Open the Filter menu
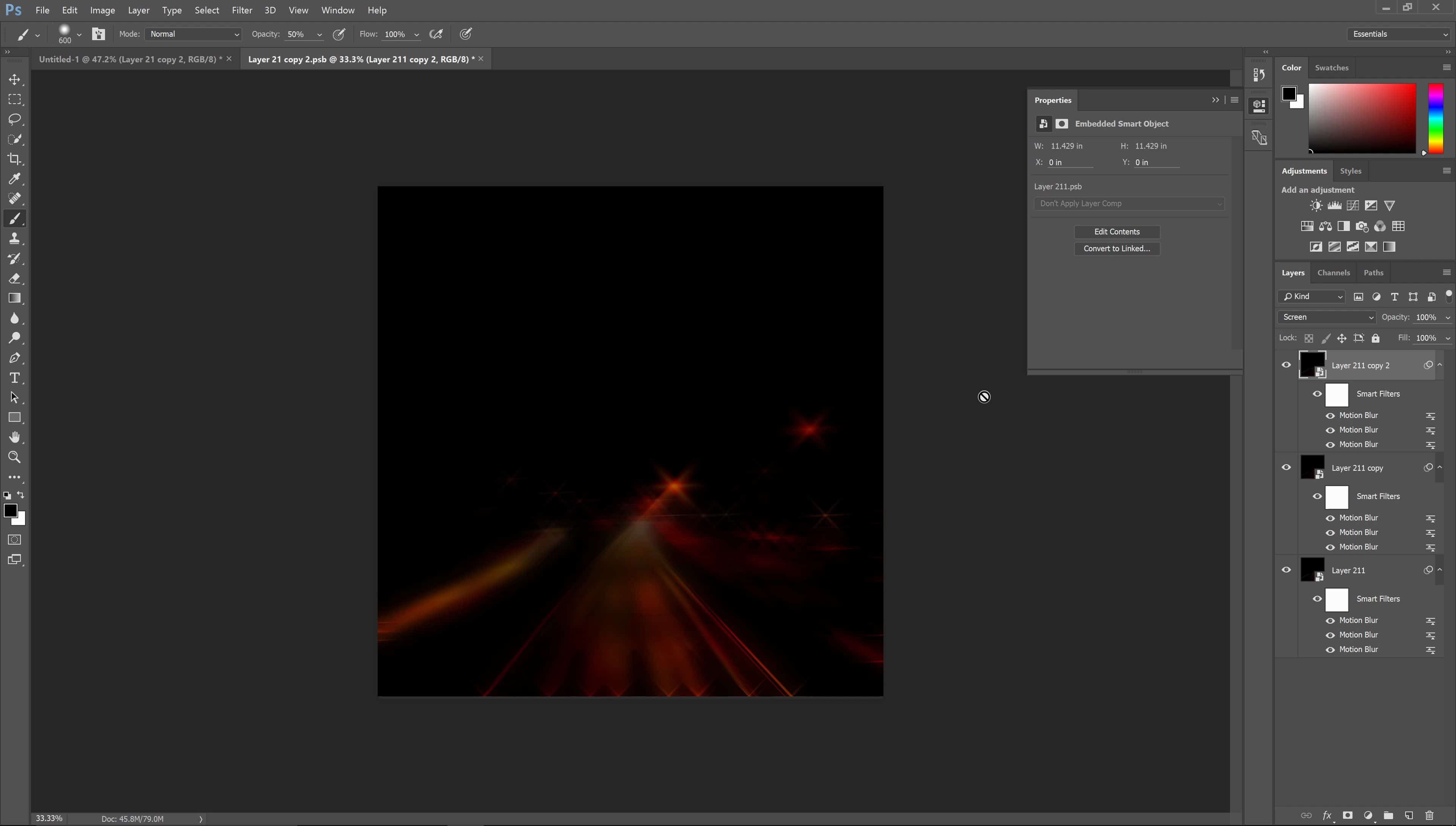The image size is (1456, 826). [x=242, y=9]
